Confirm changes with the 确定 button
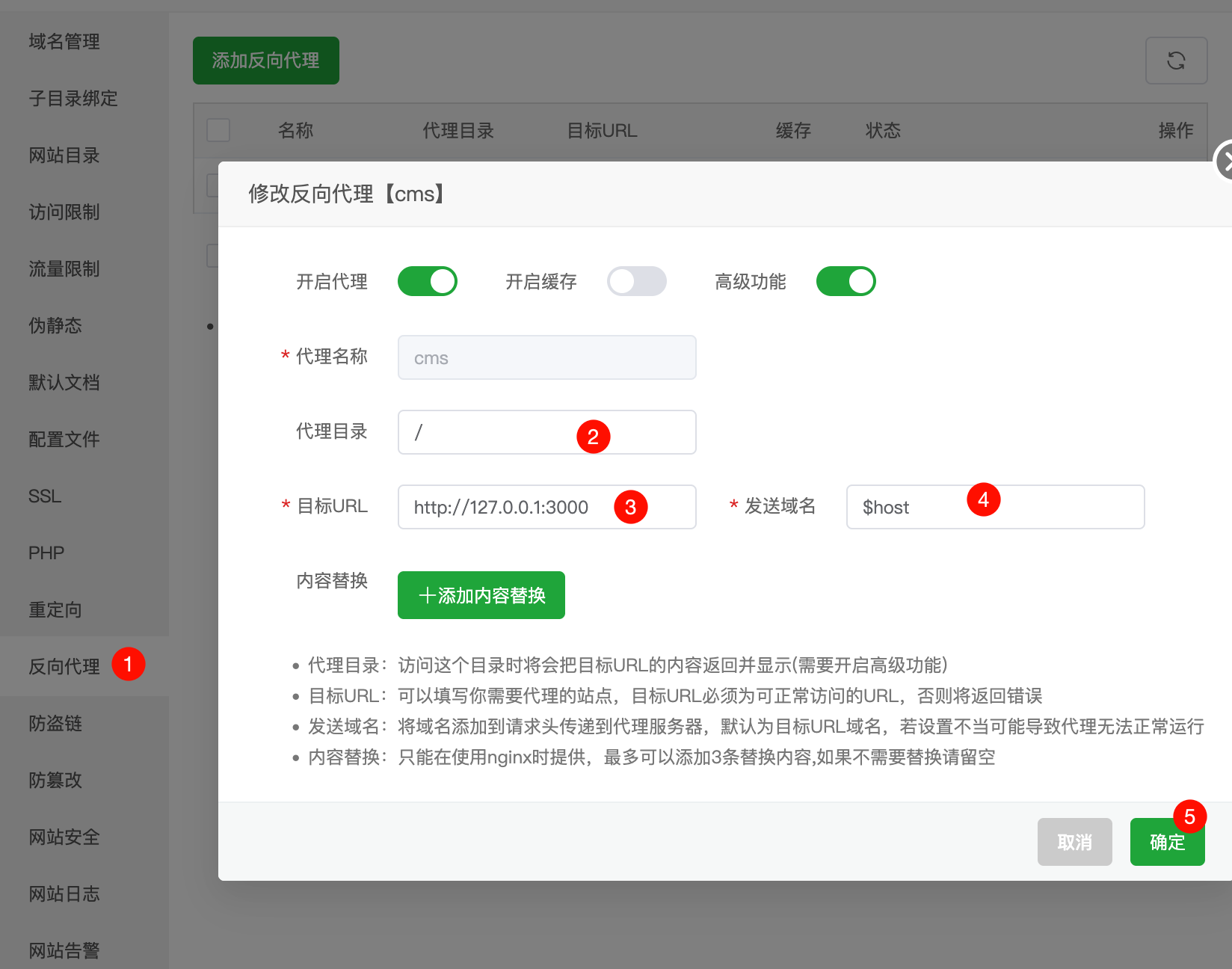Screen dimensions: 1232x969 point(1167,842)
